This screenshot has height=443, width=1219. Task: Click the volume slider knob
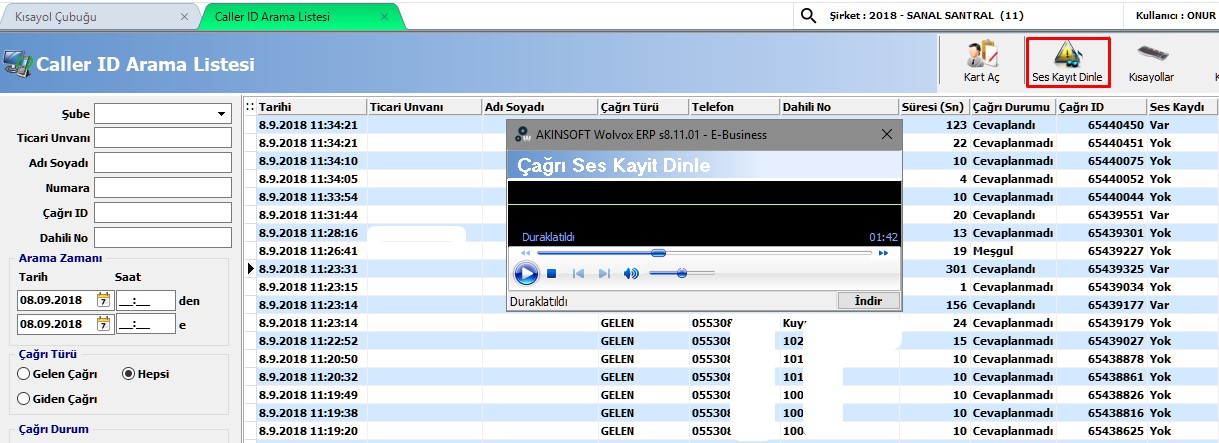(681, 272)
